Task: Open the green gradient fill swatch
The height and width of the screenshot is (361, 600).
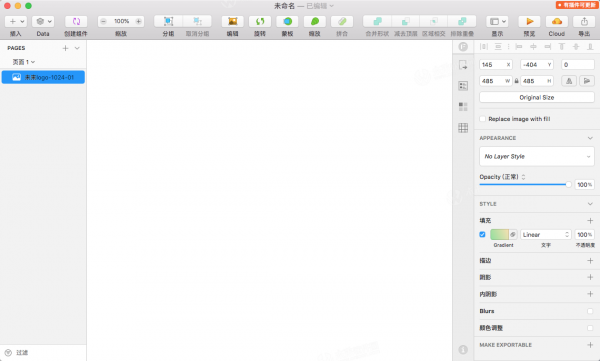Action: [x=499, y=234]
